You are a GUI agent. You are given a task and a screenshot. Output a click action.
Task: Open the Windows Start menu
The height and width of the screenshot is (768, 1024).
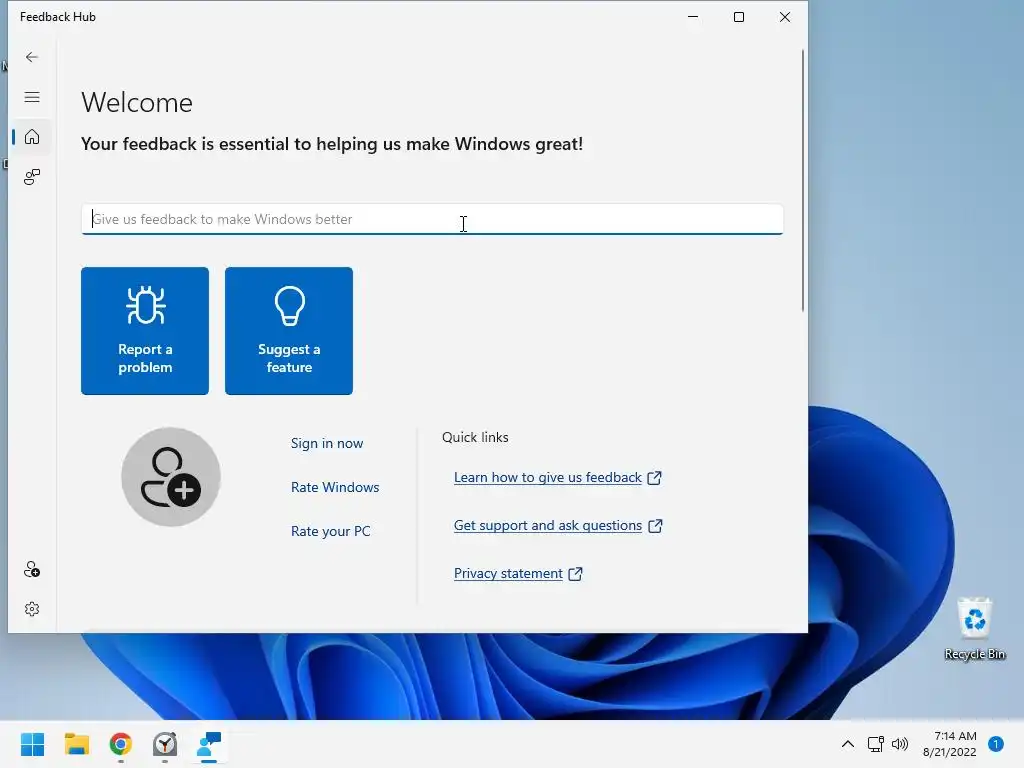(32, 744)
